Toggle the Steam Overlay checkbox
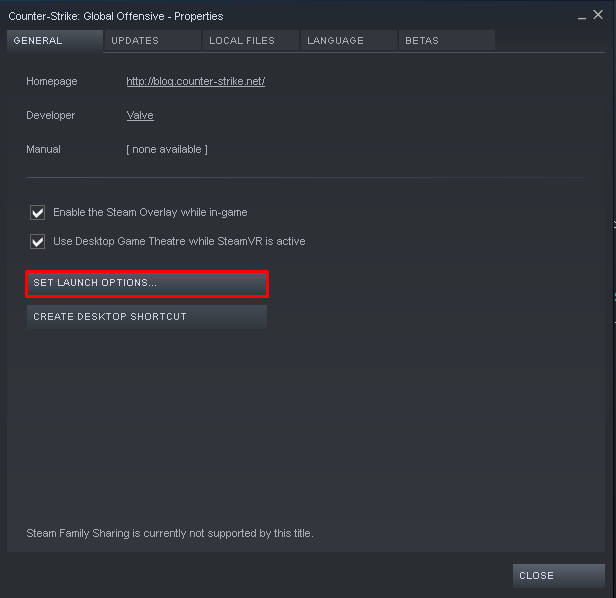The height and width of the screenshot is (598, 616). click(38, 212)
